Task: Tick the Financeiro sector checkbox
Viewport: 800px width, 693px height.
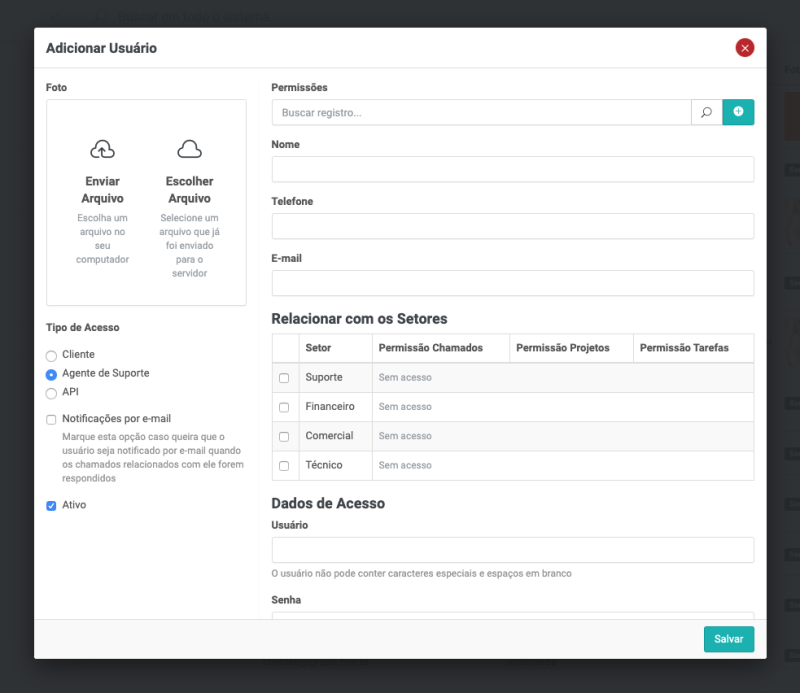Action: [x=284, y=407]
